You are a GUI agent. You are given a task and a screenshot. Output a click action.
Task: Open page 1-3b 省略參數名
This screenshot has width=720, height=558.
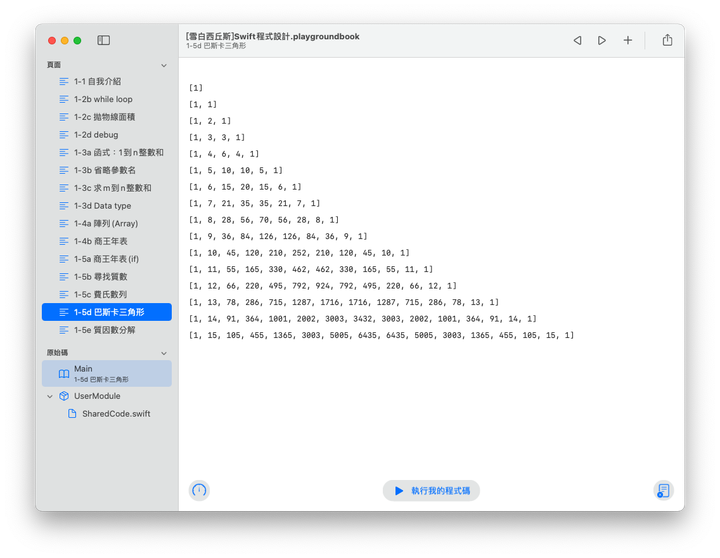coord(107,170)
